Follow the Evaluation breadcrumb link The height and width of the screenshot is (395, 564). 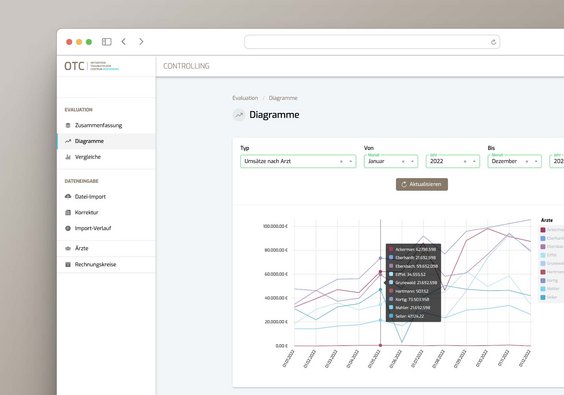point(245,98)
